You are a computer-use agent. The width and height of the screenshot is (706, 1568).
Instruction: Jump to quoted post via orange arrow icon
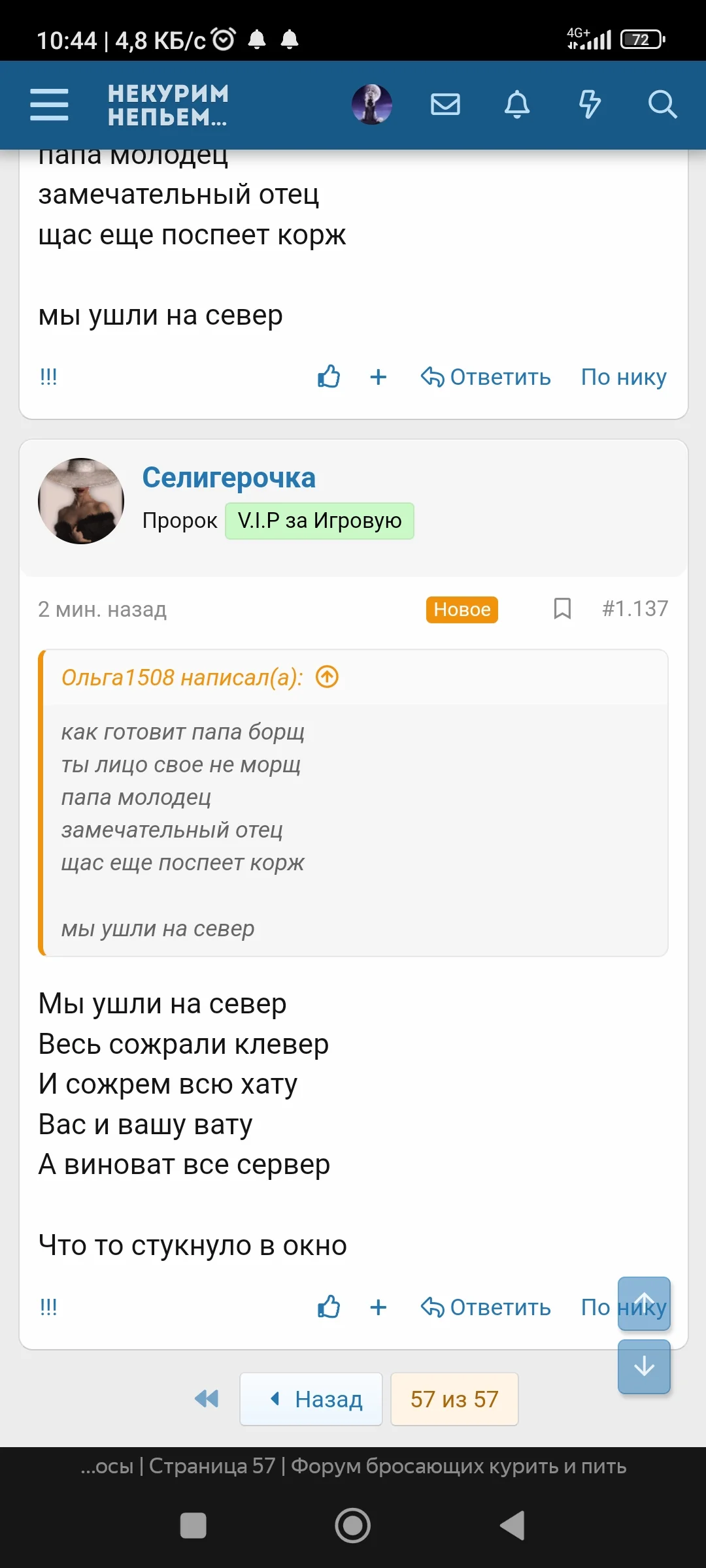point(326,678)
